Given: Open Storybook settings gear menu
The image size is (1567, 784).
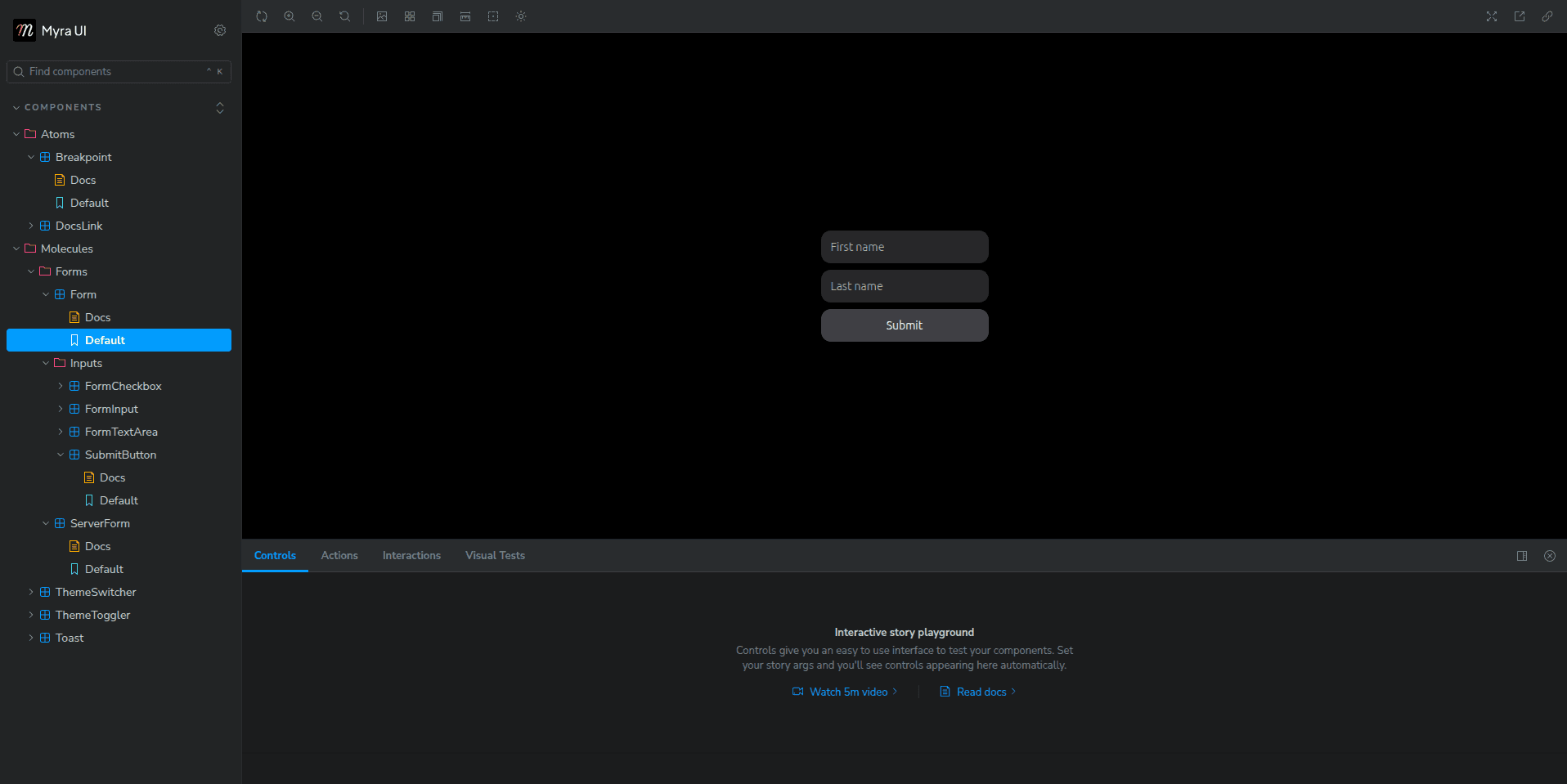Looking at the screenshot, I should coord(220,30).
